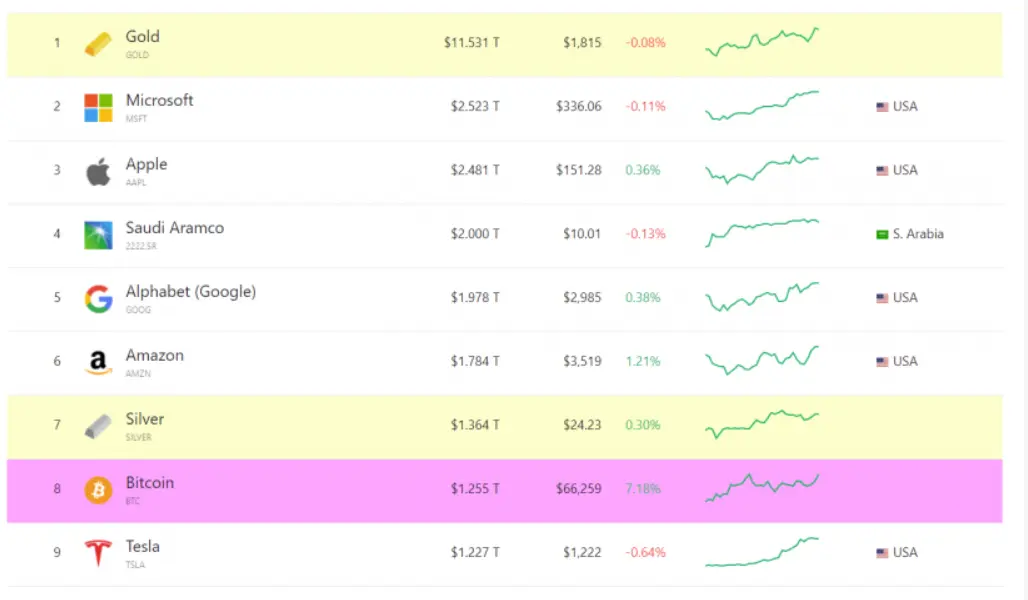
Task: Click the red Tesla logo
Action: (x=98, y=553)
